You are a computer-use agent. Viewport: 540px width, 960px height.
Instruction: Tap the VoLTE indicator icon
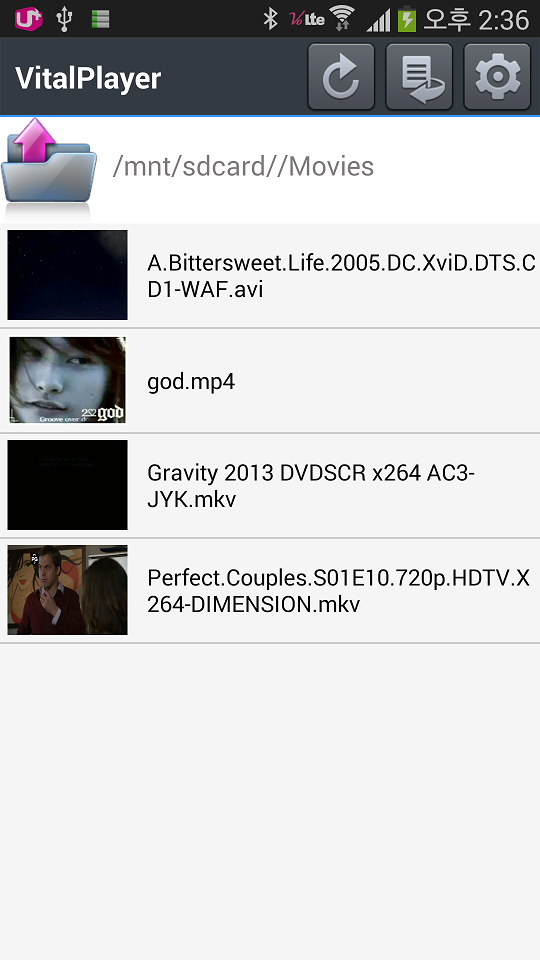point(306,18)
